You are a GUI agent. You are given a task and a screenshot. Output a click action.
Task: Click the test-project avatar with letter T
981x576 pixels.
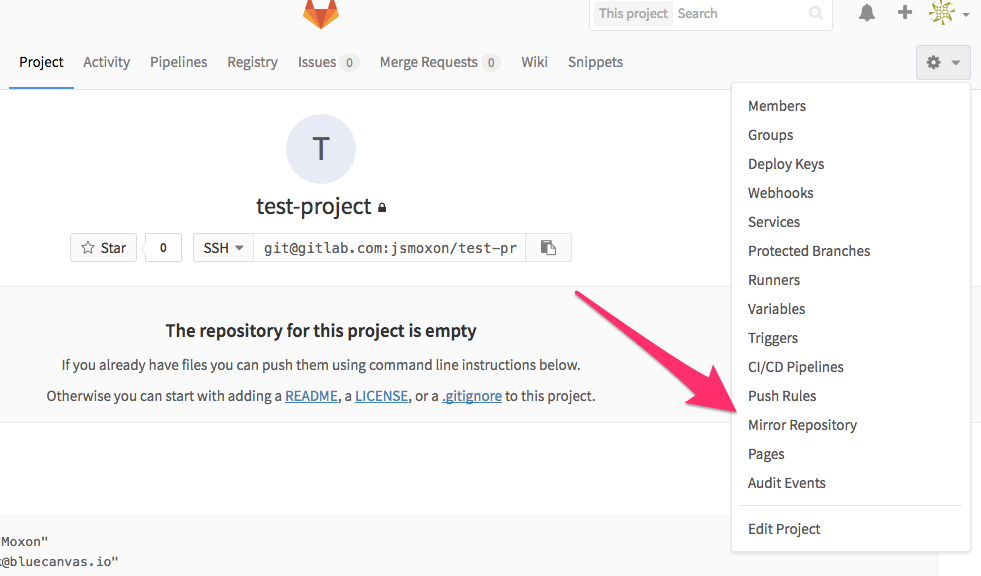pos(320,148)
